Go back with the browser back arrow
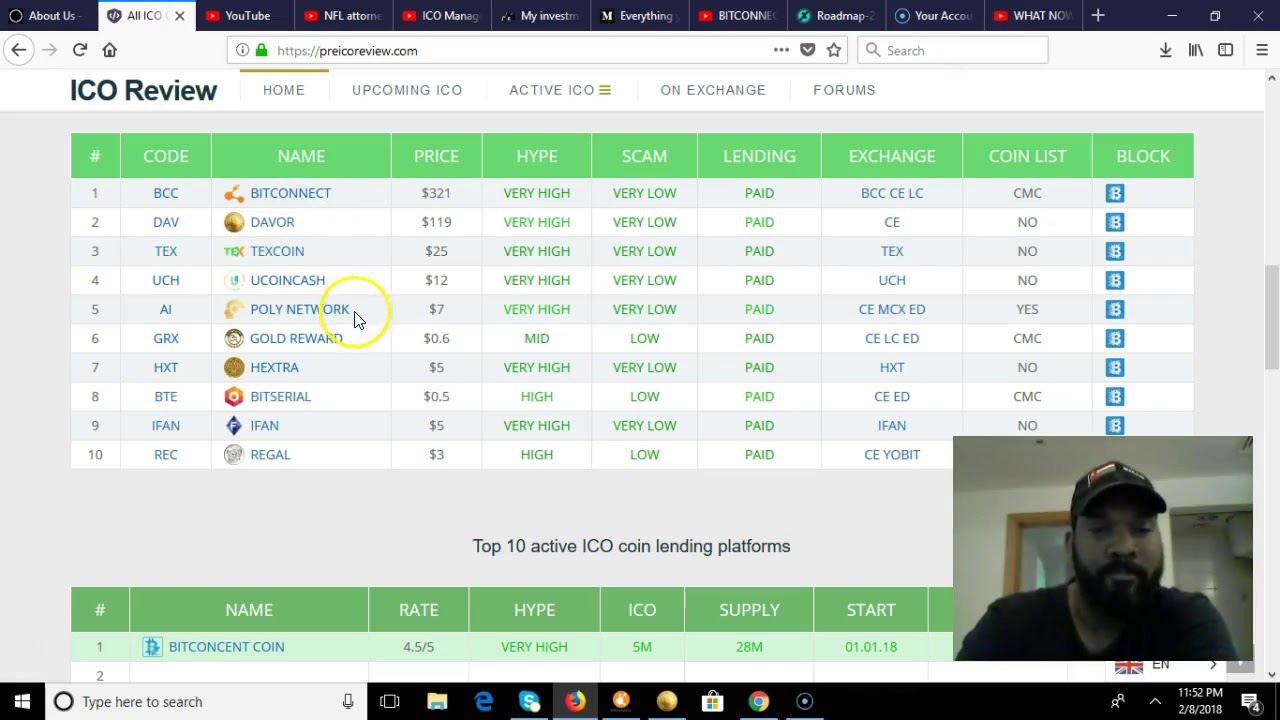The width and height of the screenshot is (1280, 720). [x=19, y=50]
